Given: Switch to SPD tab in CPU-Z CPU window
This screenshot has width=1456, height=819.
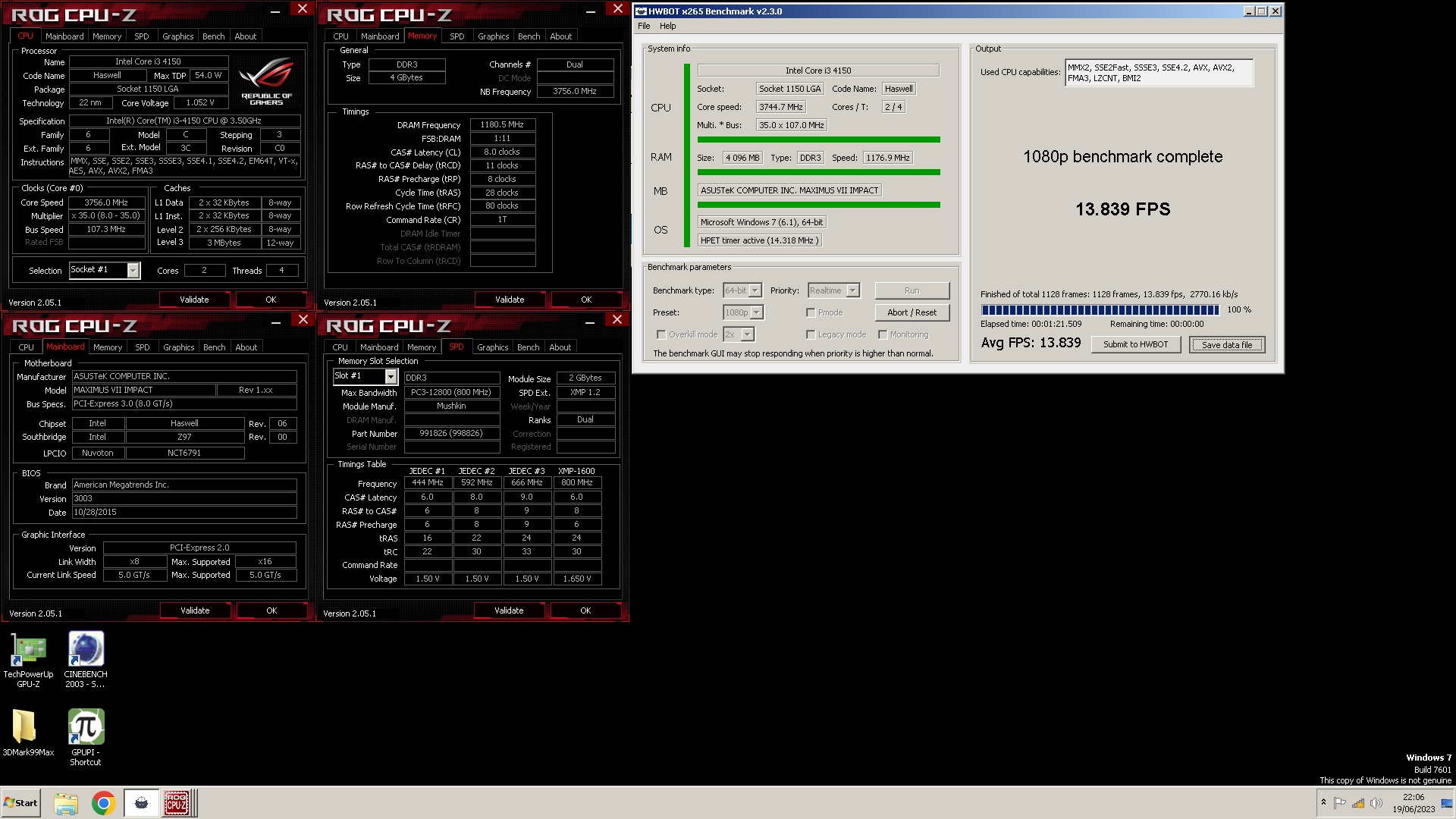Looking at the screenshot, I should [x=142, y=36].
